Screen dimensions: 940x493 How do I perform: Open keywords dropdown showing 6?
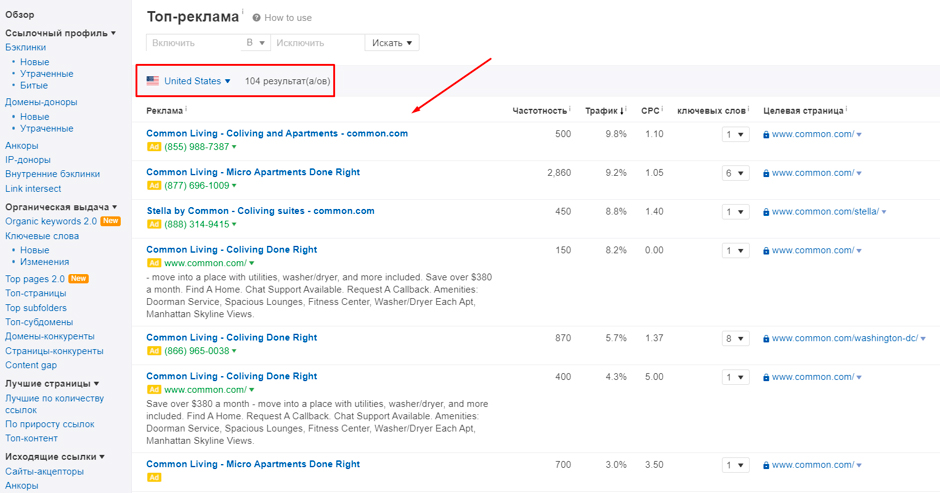pos(735,173)
